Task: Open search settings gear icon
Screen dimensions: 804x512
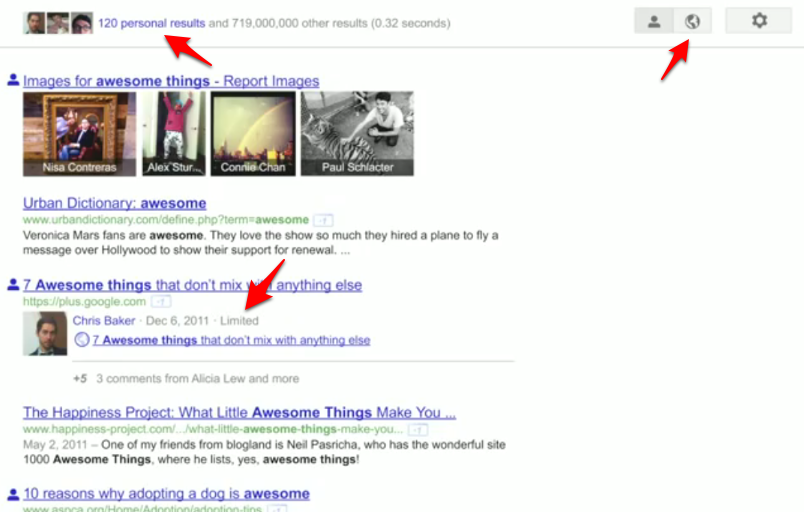Action: 759,21
